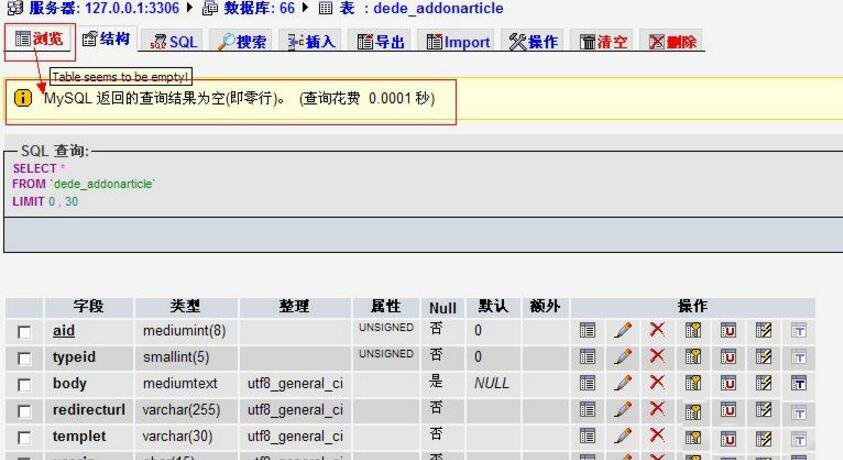Browse distinct values for field aid
This screenshot has width=843, height=460.
click(587, 330)
